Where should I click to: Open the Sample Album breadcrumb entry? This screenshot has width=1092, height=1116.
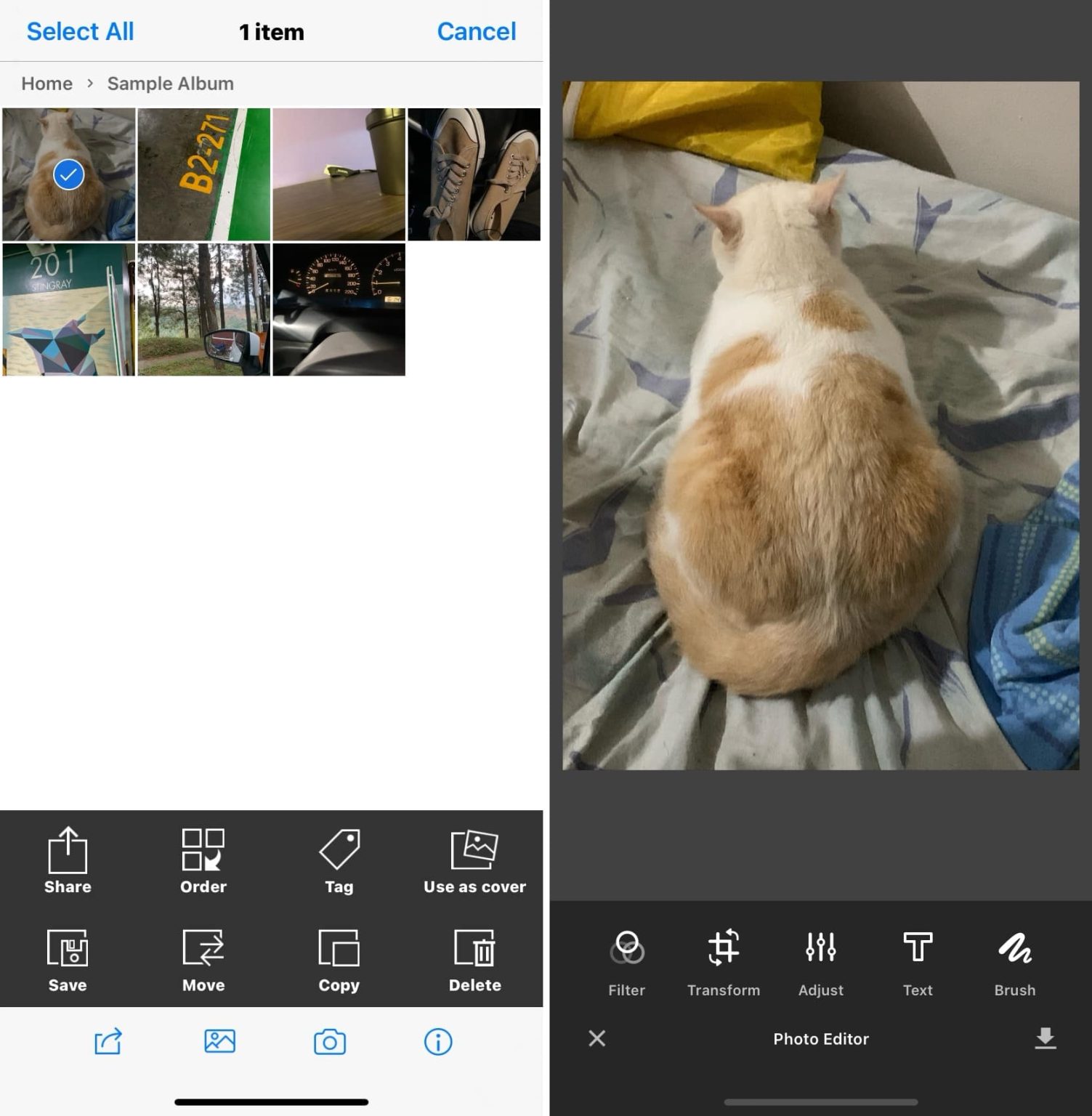[x=169, y=83]
